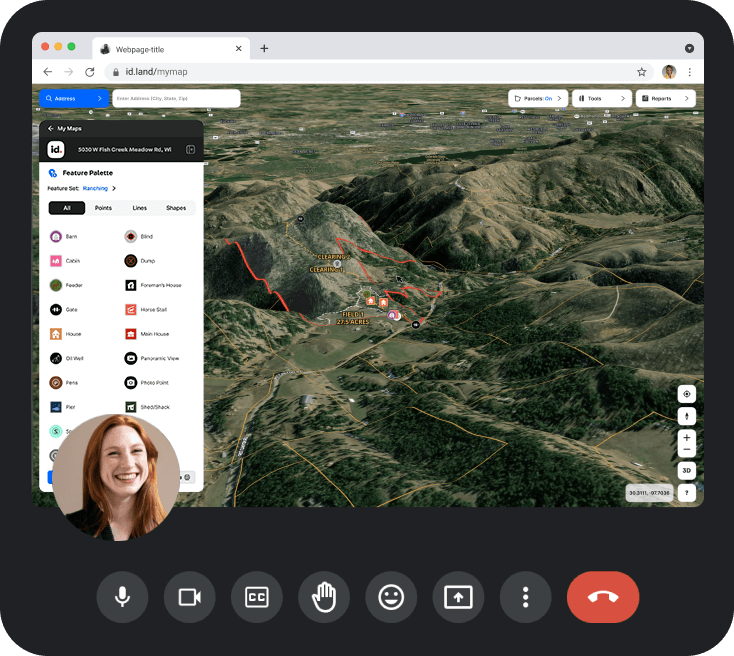The width and height of the screenshot is (734, 656).
Task: Send emoji reaction in call
Action: pyautogui.click(x=391, y=597)
